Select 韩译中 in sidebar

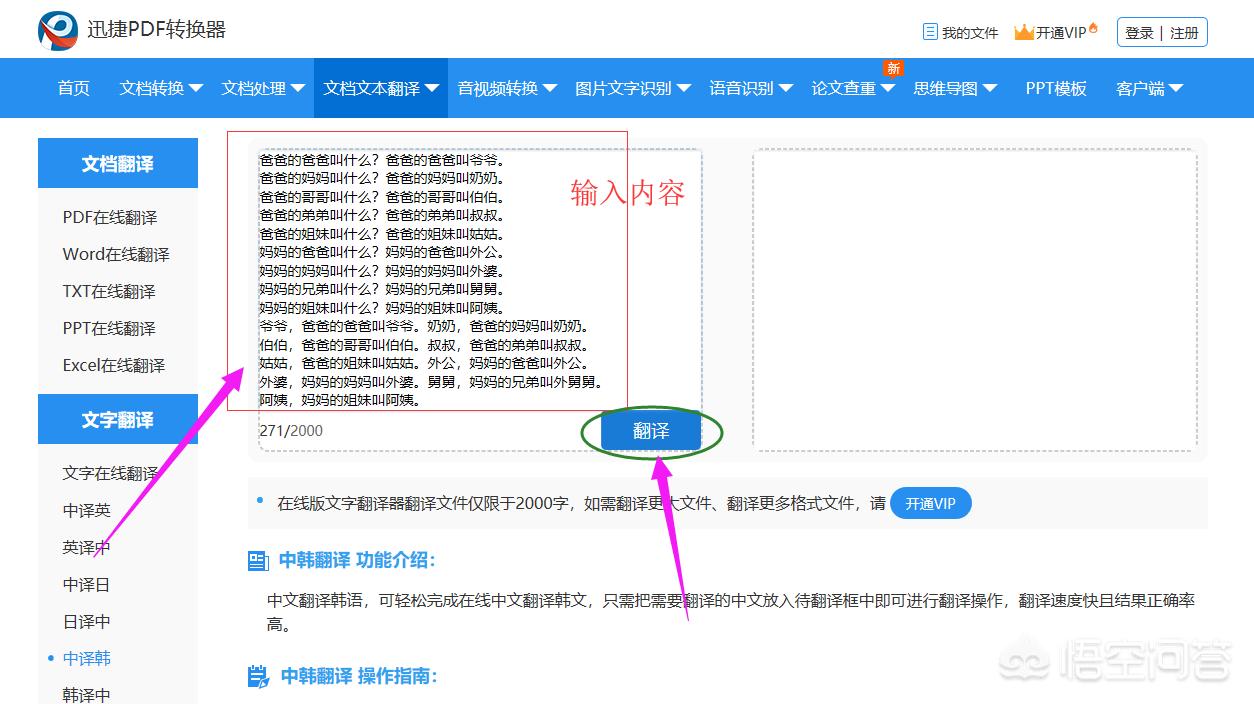[x=87, y=694]
